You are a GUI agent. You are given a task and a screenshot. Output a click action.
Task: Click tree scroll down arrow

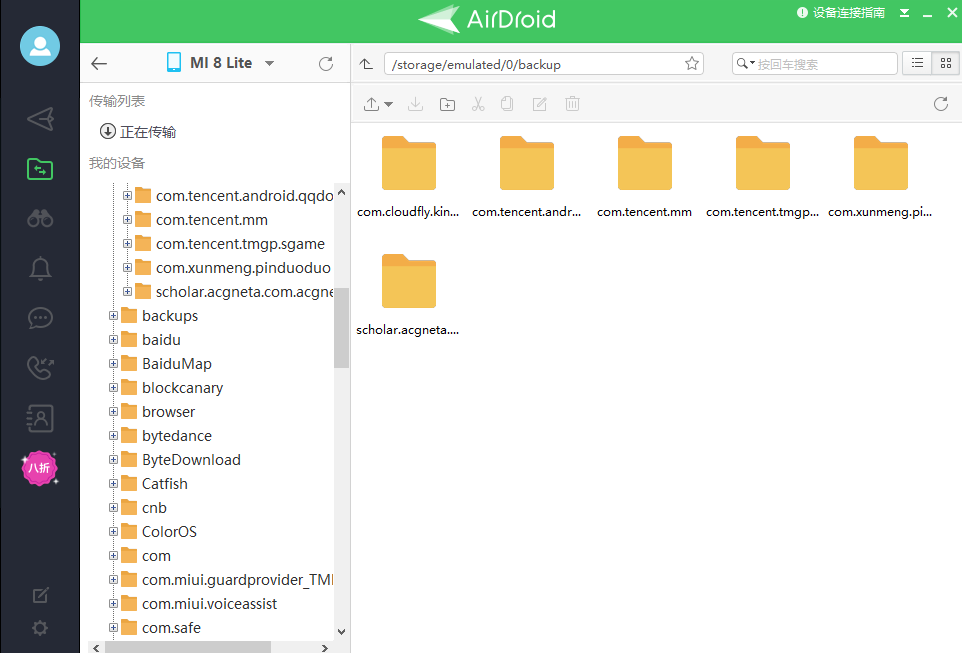[341, 632]
